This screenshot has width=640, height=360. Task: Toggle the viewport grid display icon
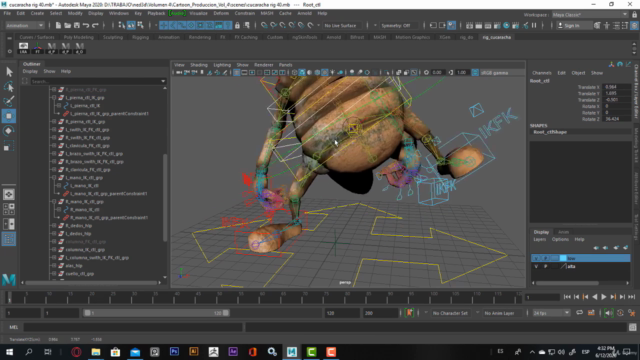point(236,73)
